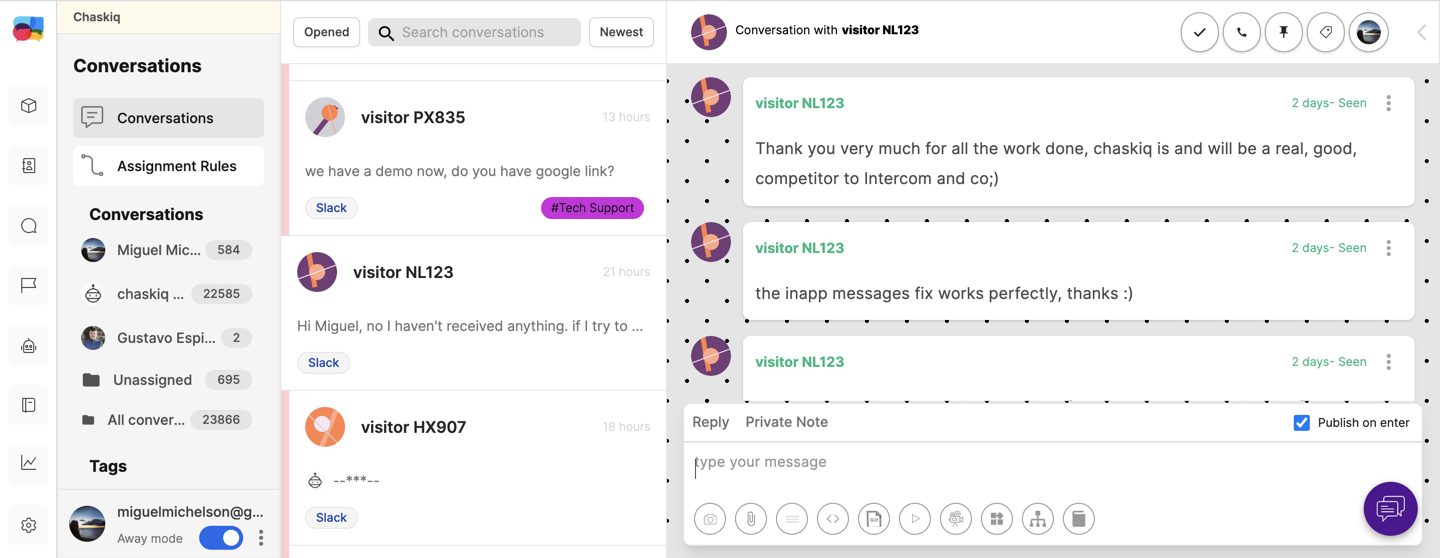Image resolution: width=1440 pixels, height=558 pixels.
Task: Open the reports chart icon in sidebar
Action: [29, 462]
